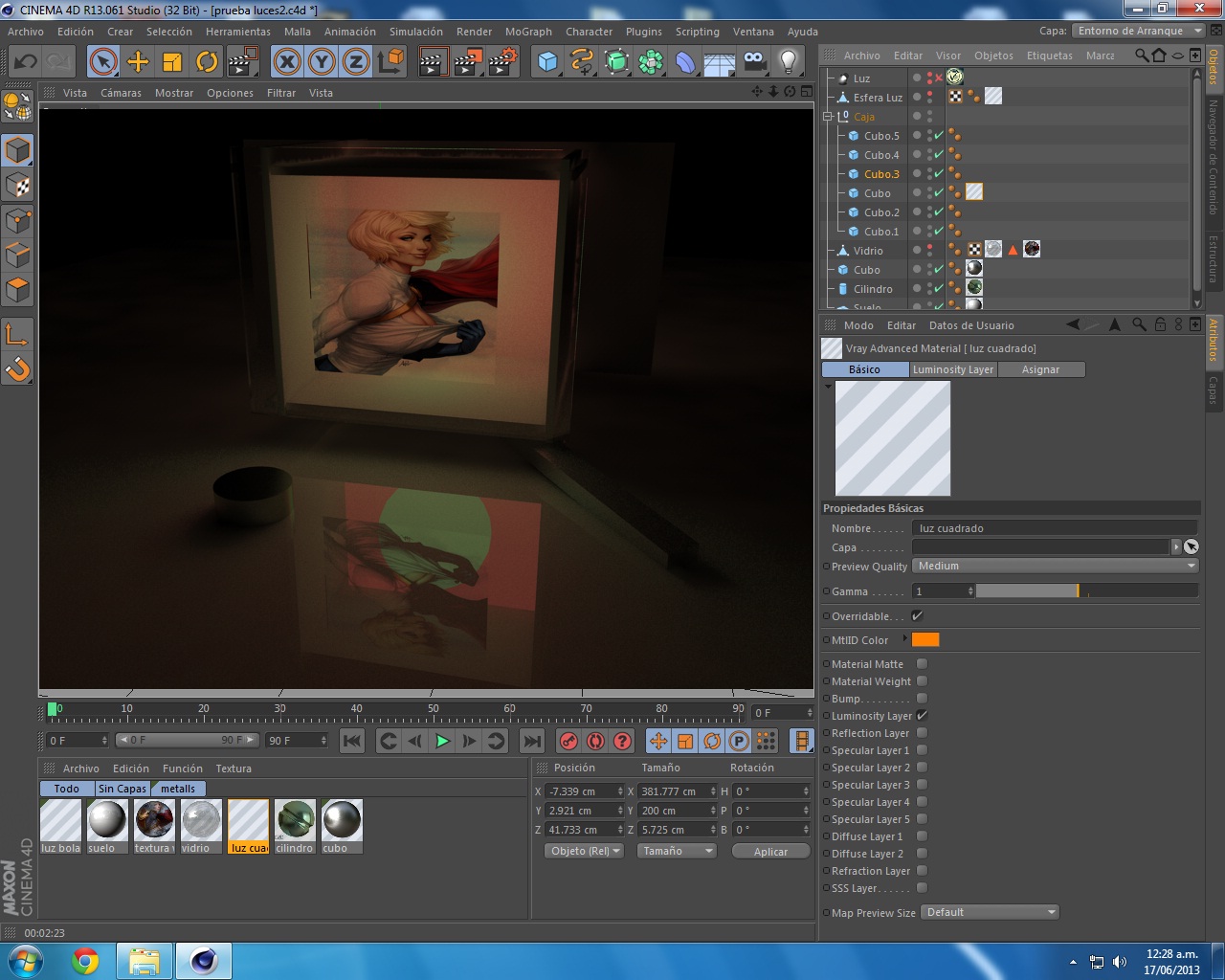The height and width of the screenshot is (980, 1225).
Task: Open the viewport Cámaras menu
Action: (x=121, y=93)
